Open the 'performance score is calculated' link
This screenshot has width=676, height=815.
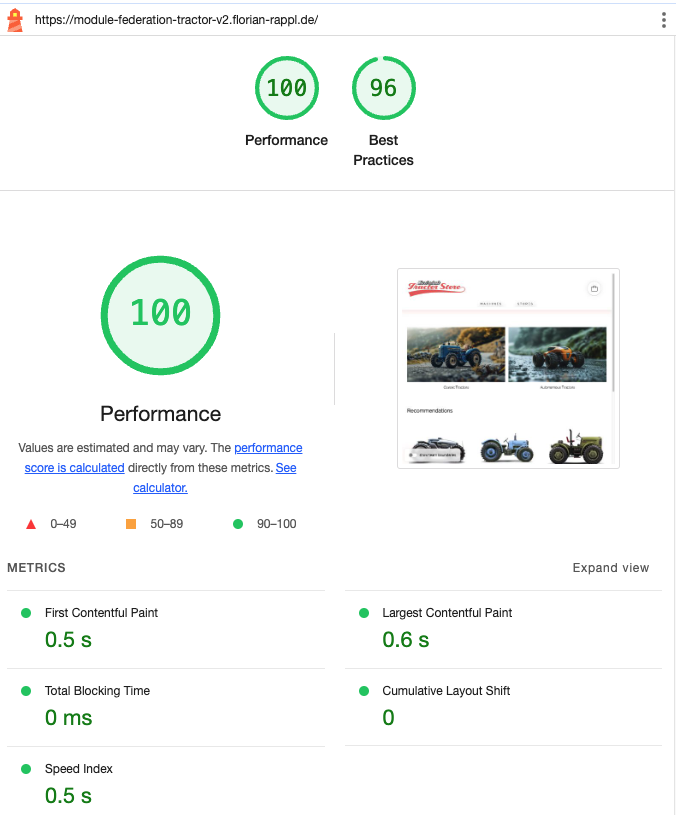[x=163, y=457]
